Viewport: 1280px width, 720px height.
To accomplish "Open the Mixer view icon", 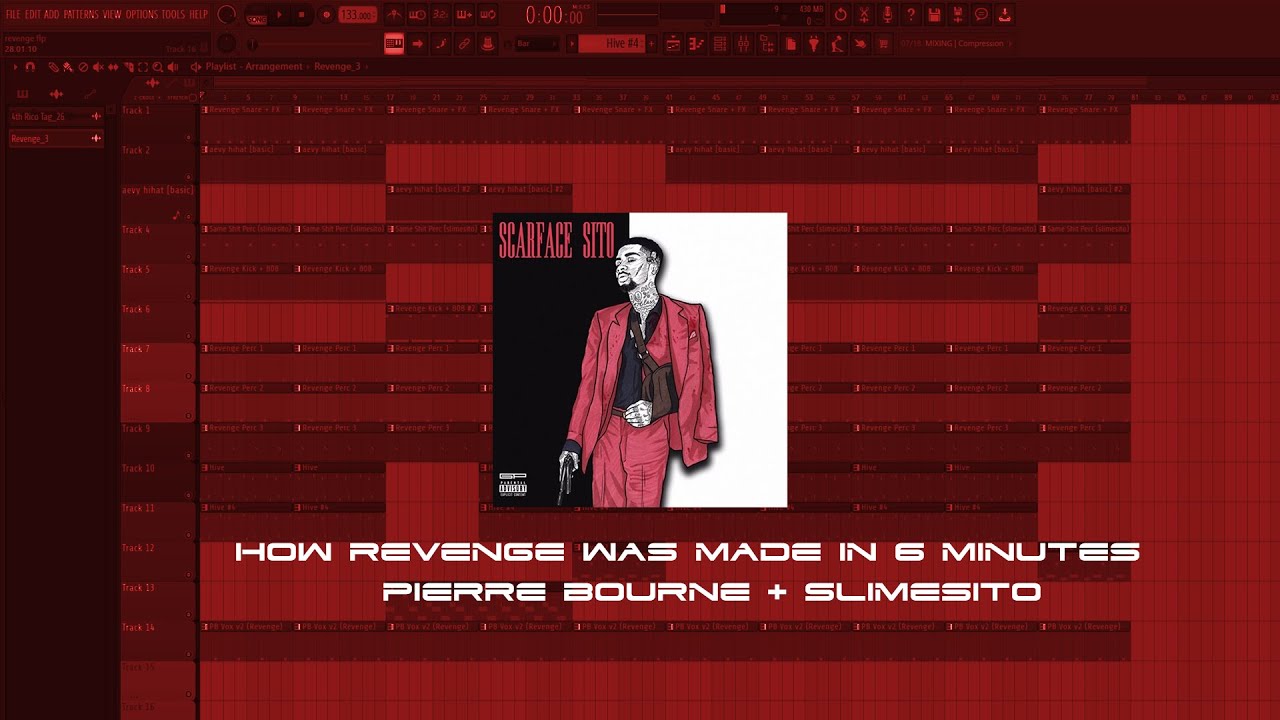I will click(743, 44).
